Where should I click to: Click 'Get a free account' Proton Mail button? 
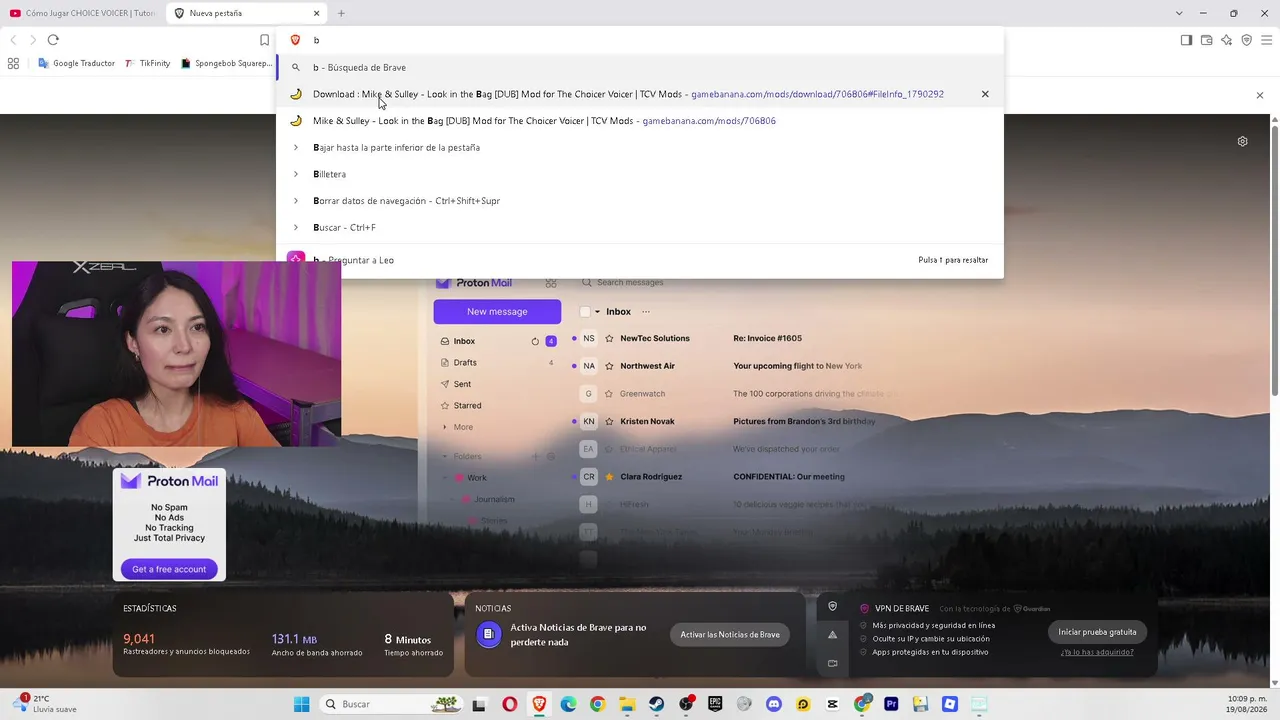pyautogui.click(x=169, y=569)
